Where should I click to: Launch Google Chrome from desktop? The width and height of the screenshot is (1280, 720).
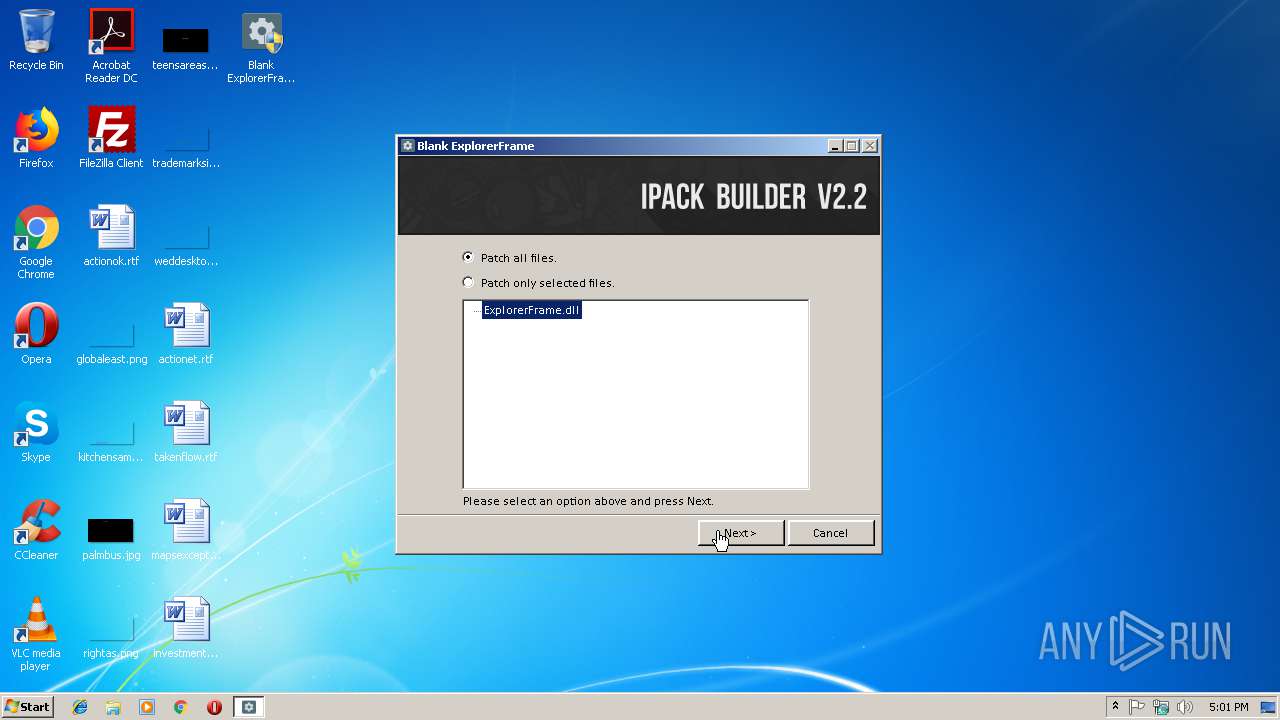tap(36, 243)
